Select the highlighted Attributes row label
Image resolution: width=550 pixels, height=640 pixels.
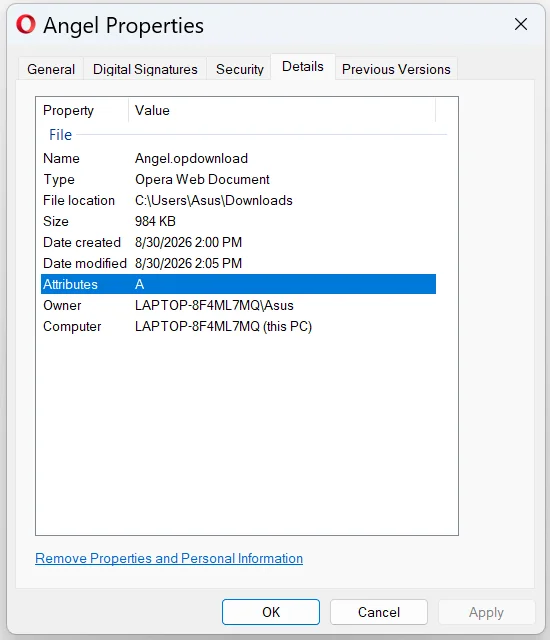[x=70, y=284]
